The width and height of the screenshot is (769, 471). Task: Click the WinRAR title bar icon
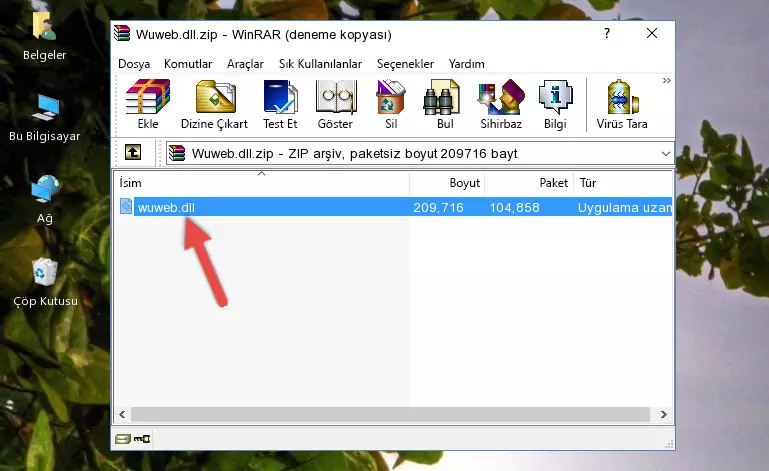point(122,34)
